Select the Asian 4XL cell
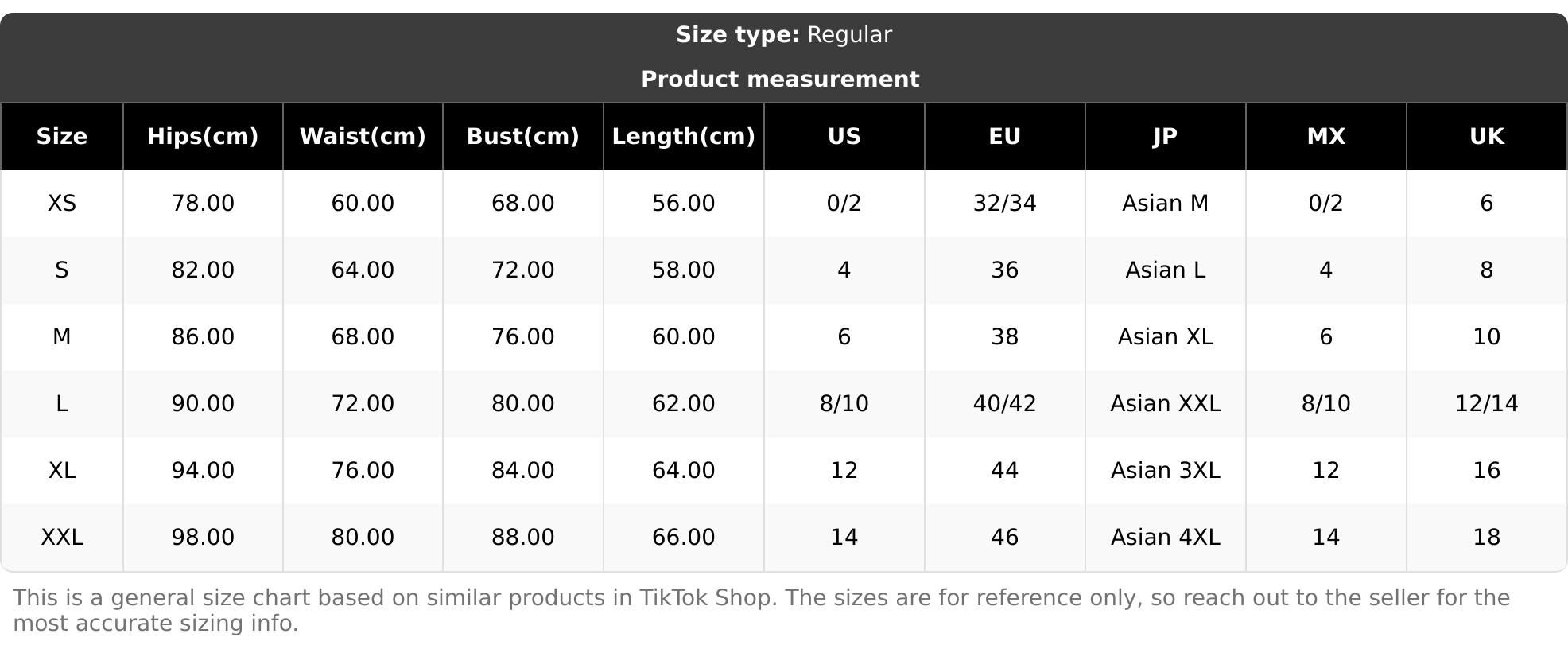The width and height of the screenshot is (1568, 649). (1165, 538)
